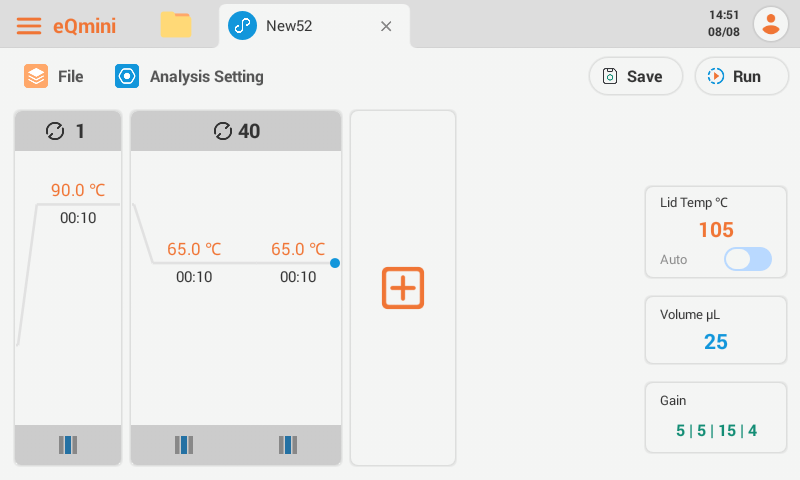Switch to the New52 tab
800x480 pixels.
[x=288, y=26]
